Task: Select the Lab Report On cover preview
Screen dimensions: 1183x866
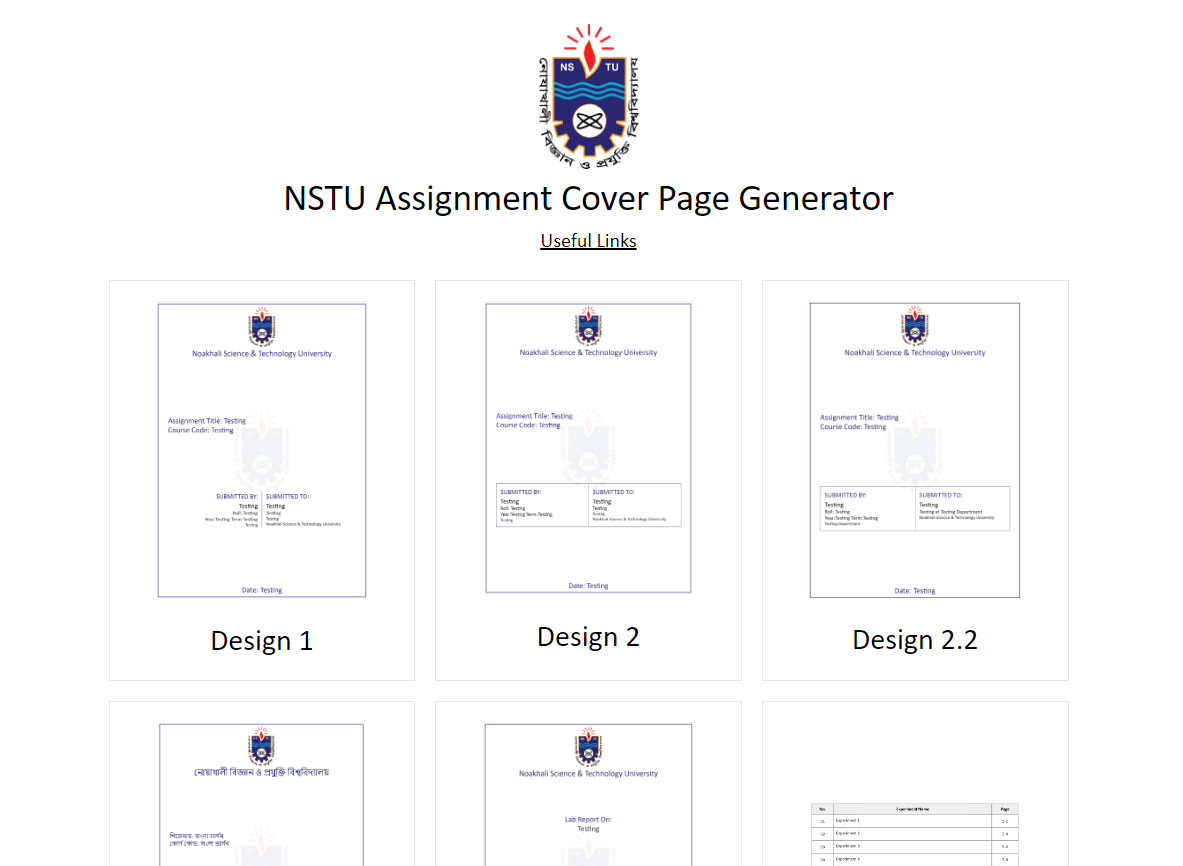Action: pyautogui.click(x=588, y=794)
